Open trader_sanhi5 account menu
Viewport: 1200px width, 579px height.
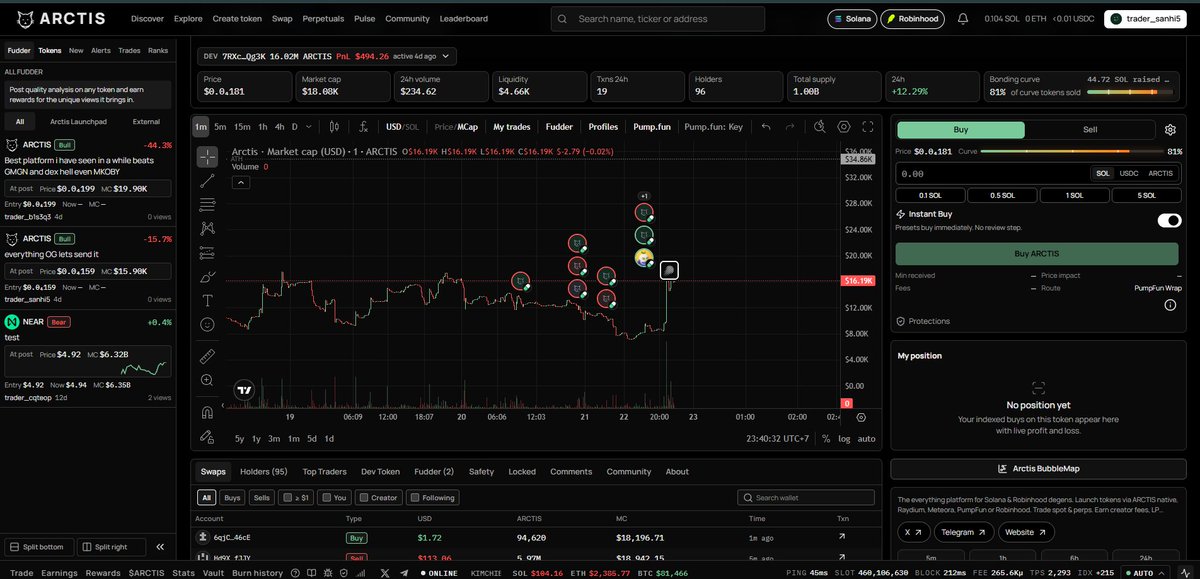pos(1145,18)
